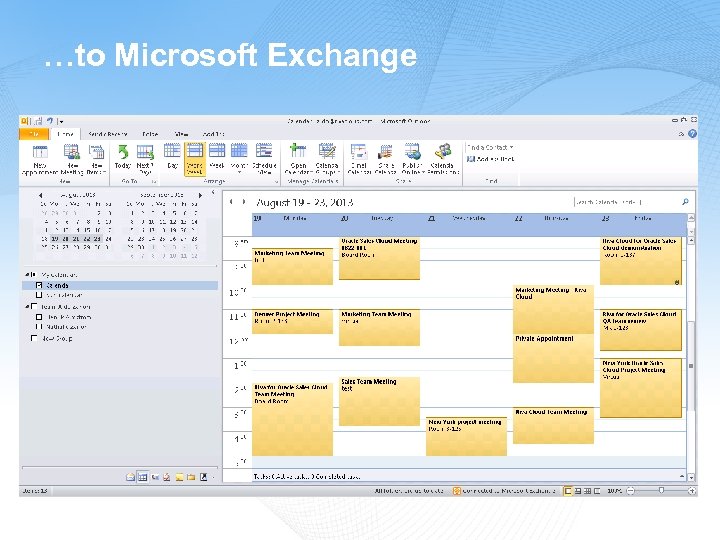This screenshot has width=720, height=540.
Task: Collapse the navigation pane
Action: click(x=213, y=193)
